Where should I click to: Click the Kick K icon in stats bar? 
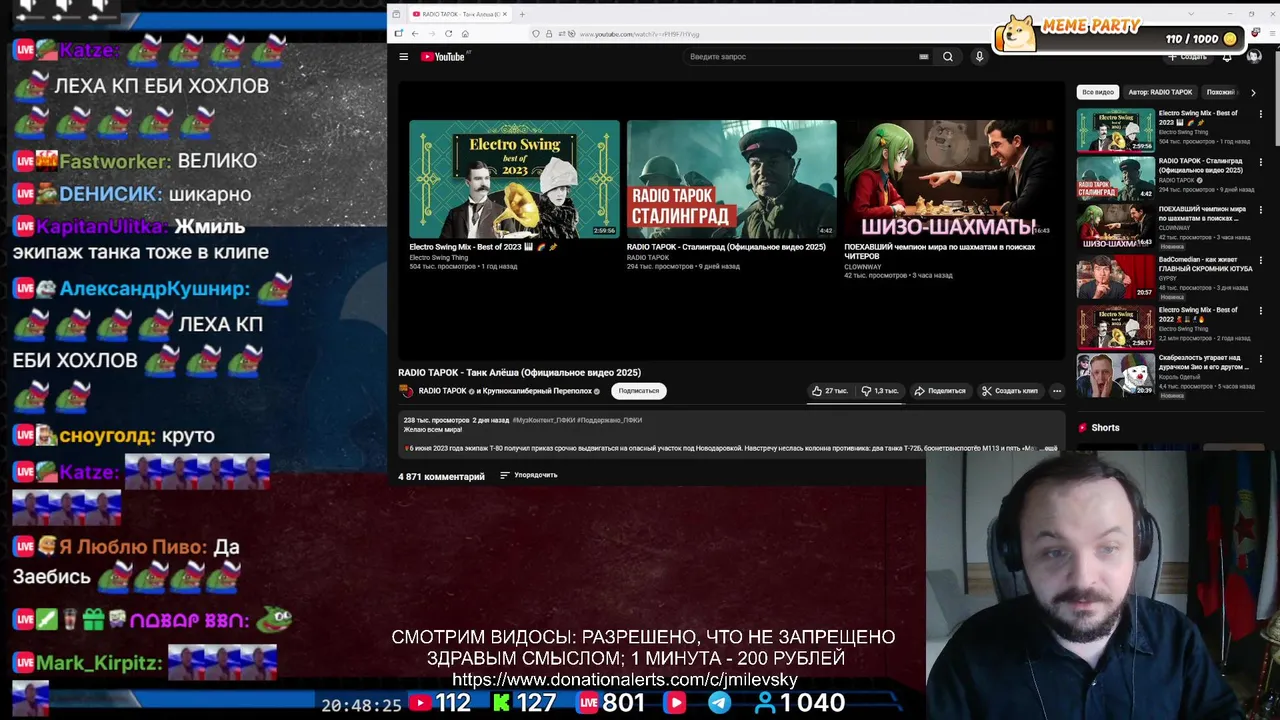pyautogui.click(x=501, y=703)
